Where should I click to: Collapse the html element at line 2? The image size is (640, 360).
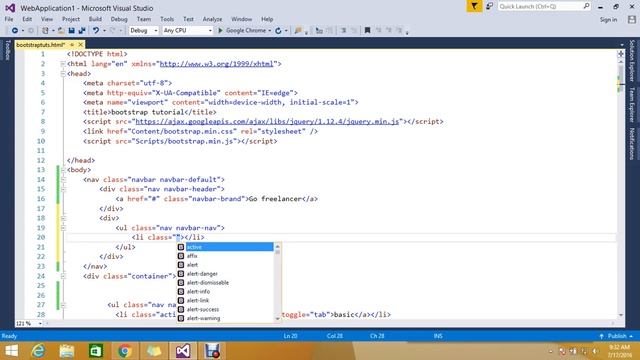click(x=63, y=64)
